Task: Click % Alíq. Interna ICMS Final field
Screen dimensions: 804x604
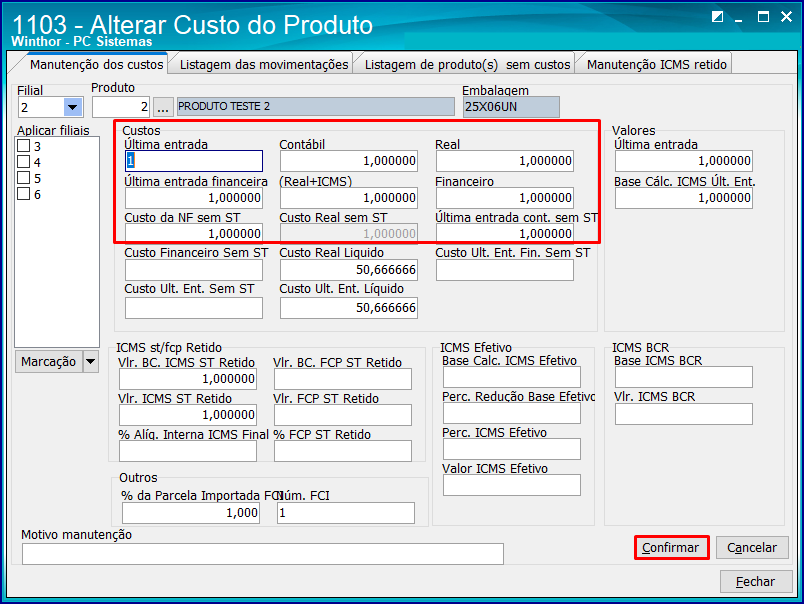Action: 188,451
